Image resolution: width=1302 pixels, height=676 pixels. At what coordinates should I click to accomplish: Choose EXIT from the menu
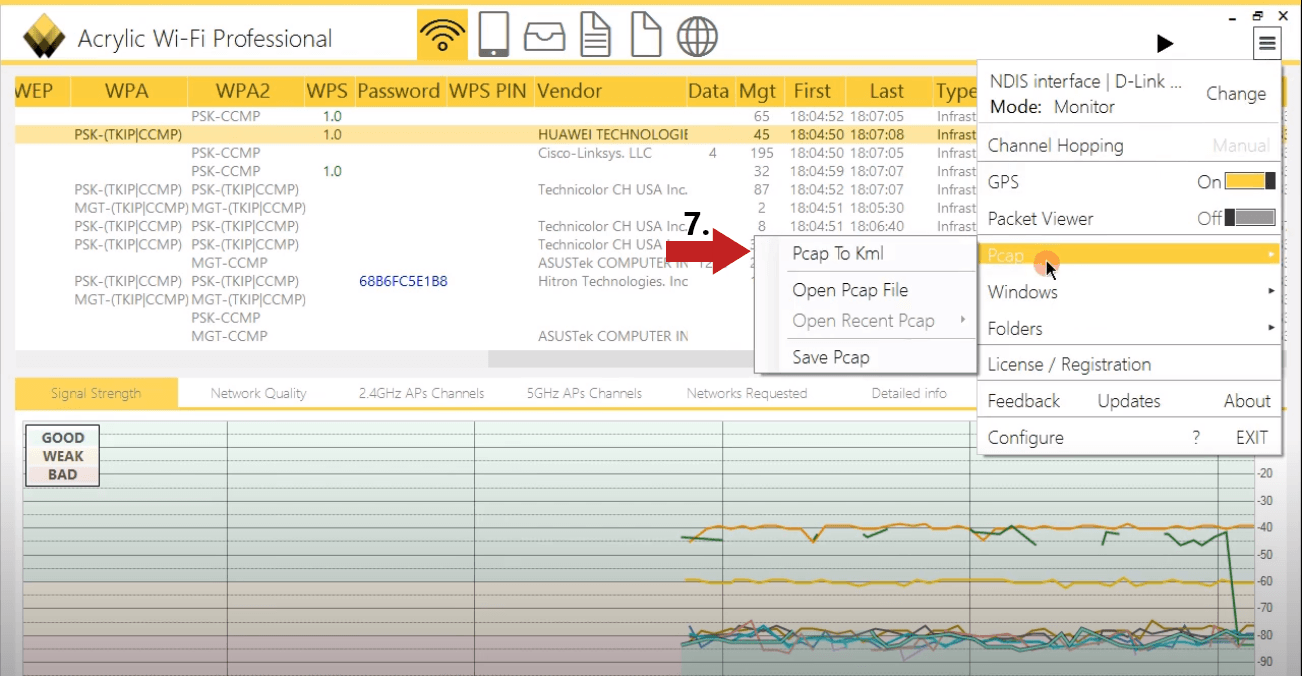[x=1251, y=437]
